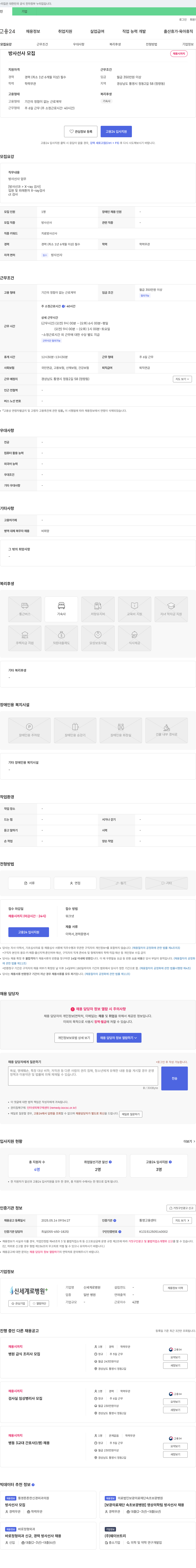Click 요약보기 for 병원 급식 조리사

[x=175, y=1357]
